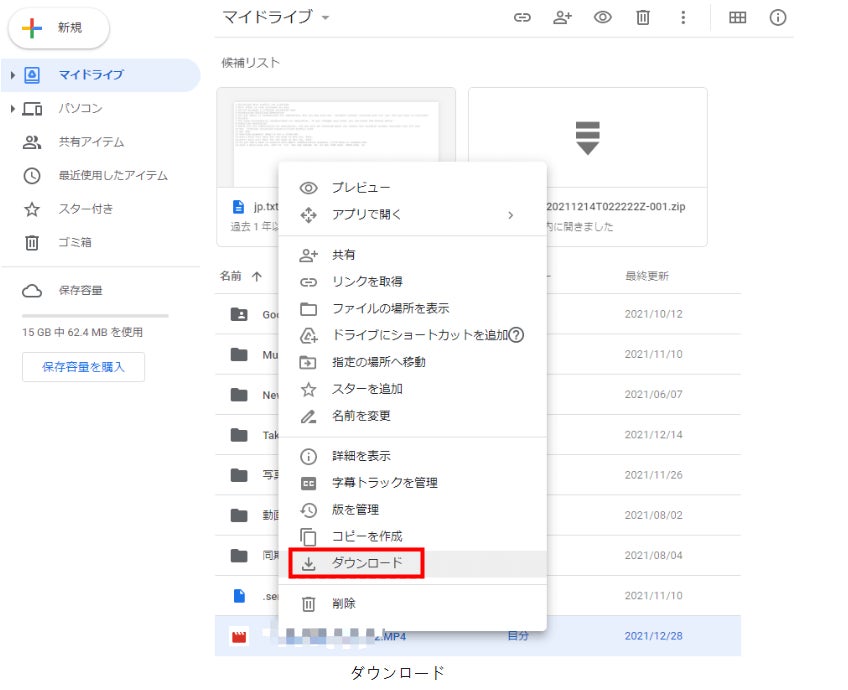
Task: Open the three-dot more actions menu
Action: coord(683,18)
